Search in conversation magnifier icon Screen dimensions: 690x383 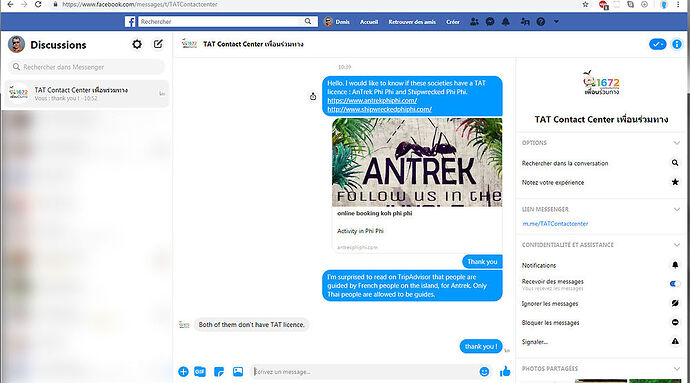coord(675,163)
